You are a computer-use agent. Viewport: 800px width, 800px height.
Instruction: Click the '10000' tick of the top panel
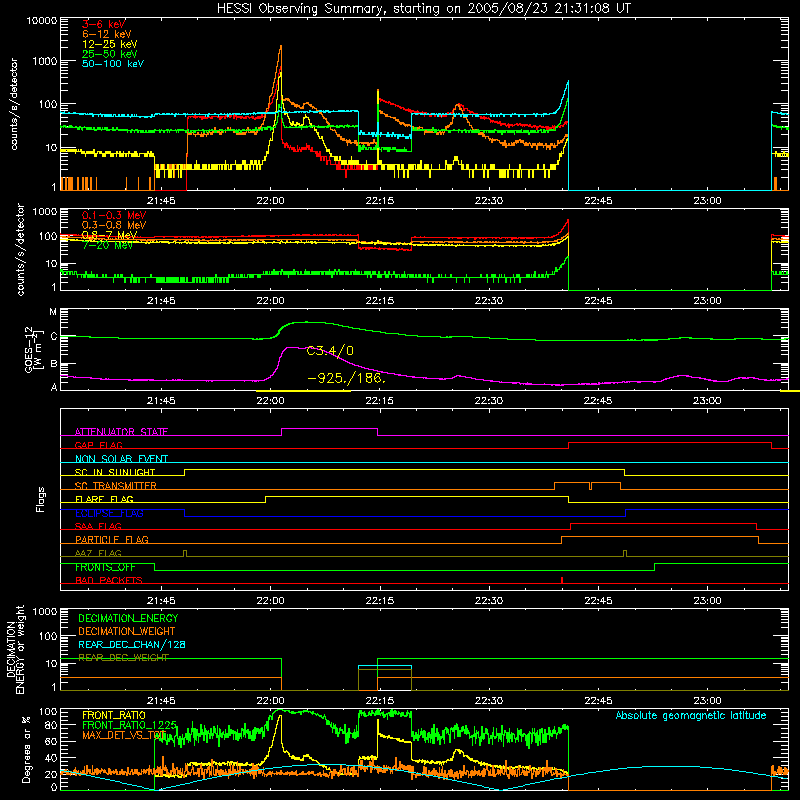click(42, 20)
